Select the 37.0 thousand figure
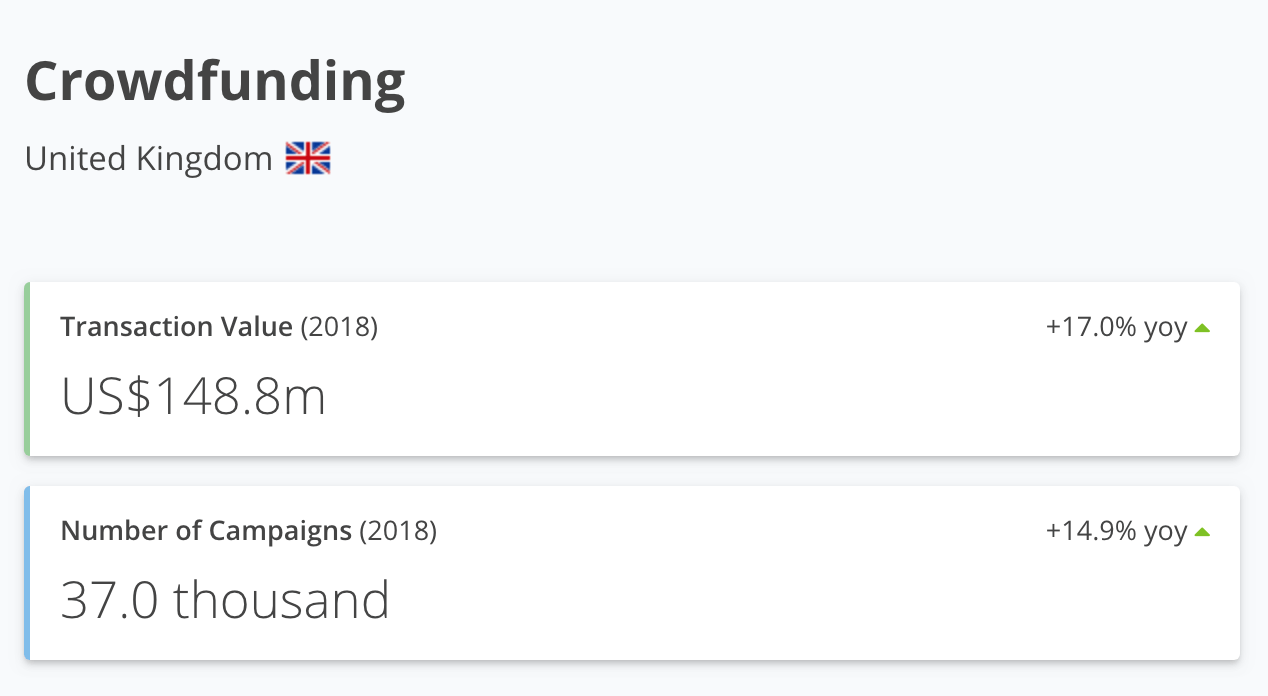The height and width of the screenshot is (696, 1268). click(x=225, y=600)
